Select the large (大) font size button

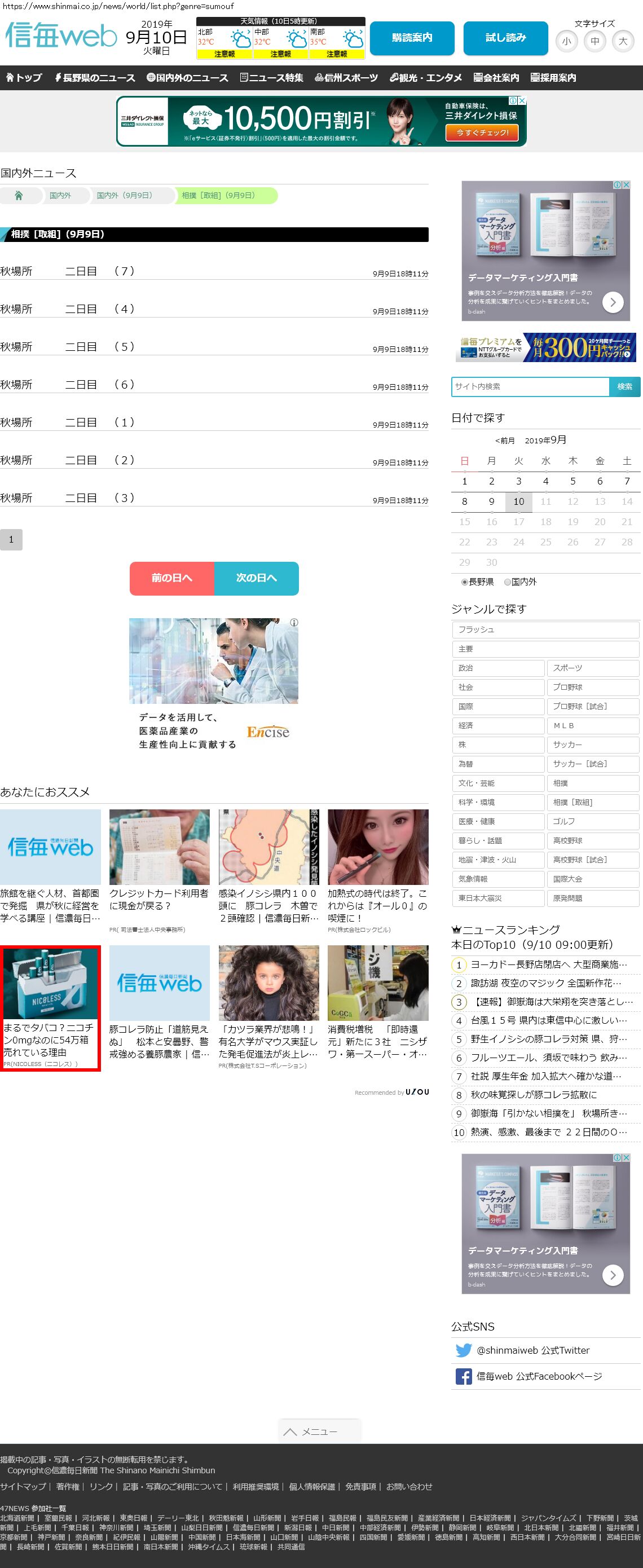(x=622, y=41)
